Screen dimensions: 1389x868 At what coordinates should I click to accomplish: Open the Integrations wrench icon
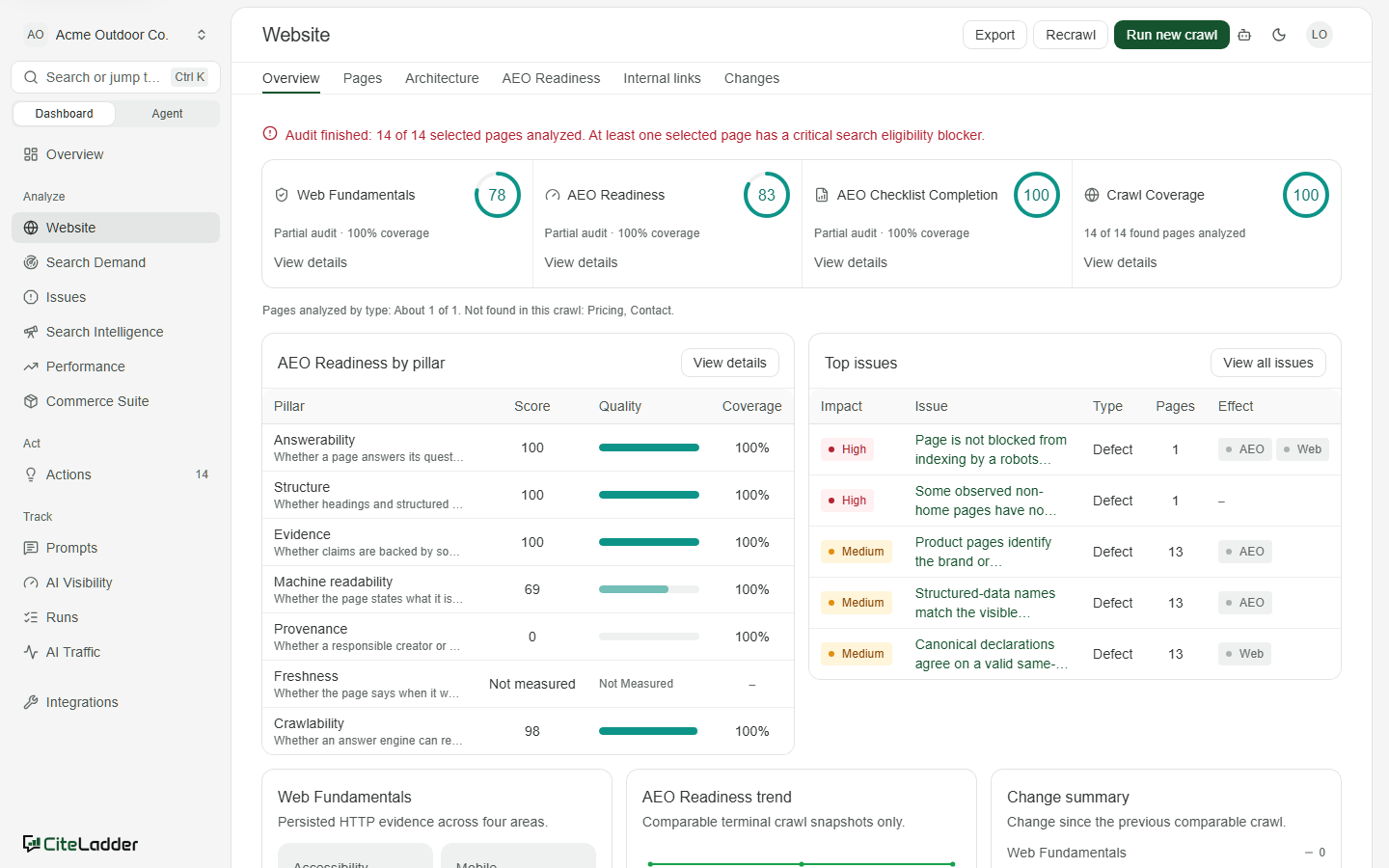point(31,702)
